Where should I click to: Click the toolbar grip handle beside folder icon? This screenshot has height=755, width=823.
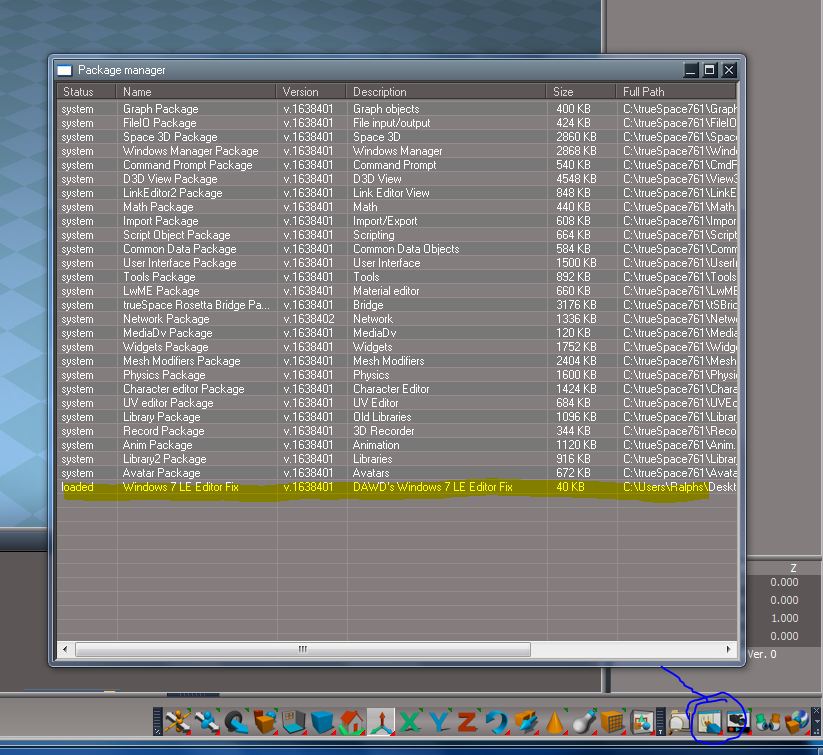coord(661,722)
